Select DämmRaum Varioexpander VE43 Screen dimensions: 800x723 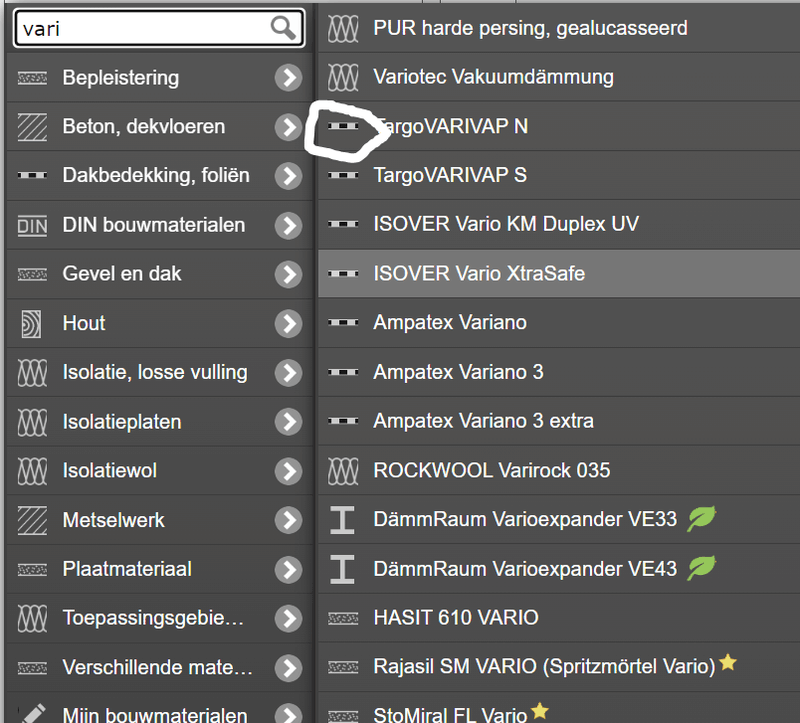559,568
